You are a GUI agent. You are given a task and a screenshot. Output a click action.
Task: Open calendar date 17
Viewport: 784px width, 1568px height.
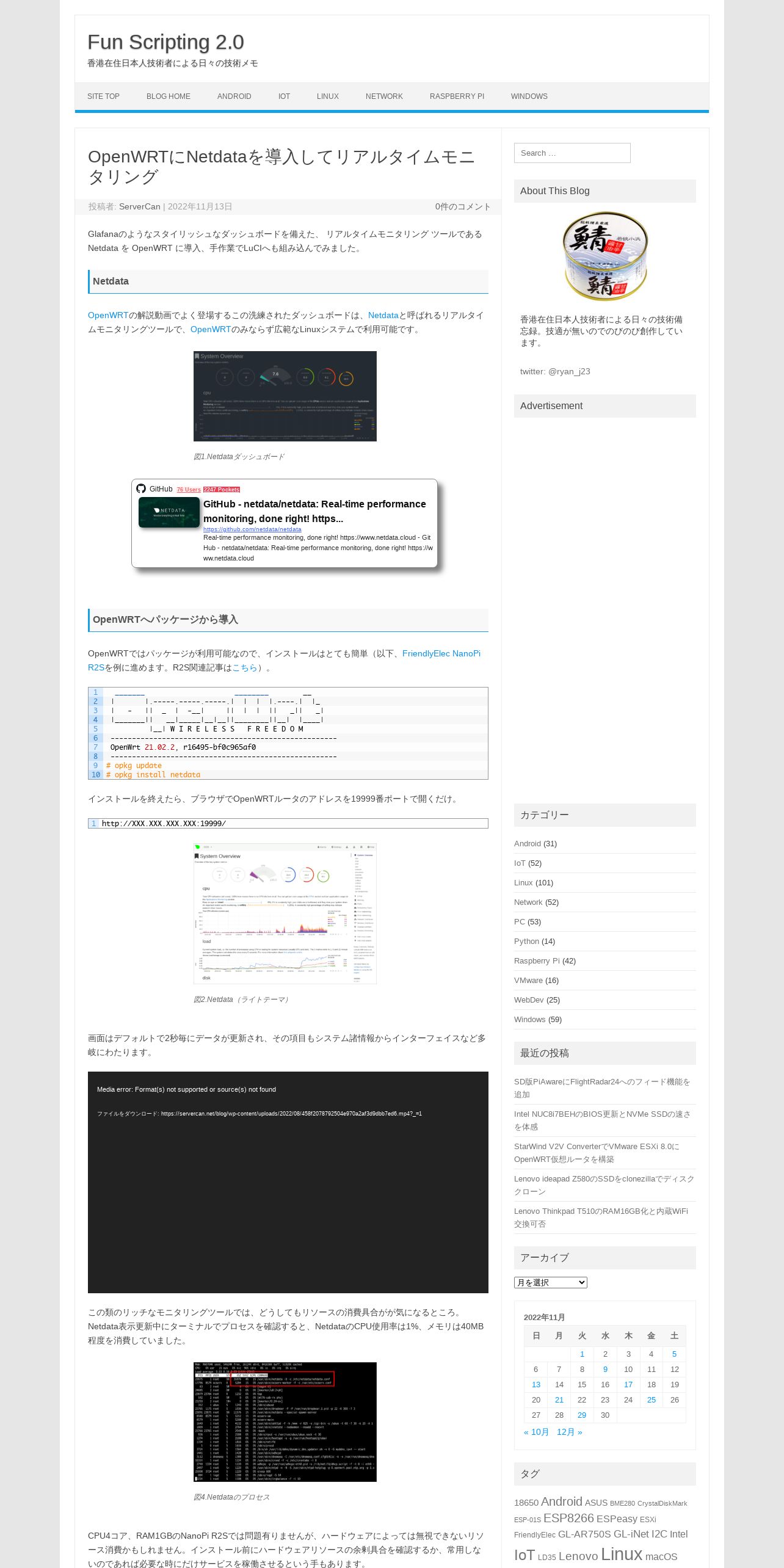(628, 1385)
